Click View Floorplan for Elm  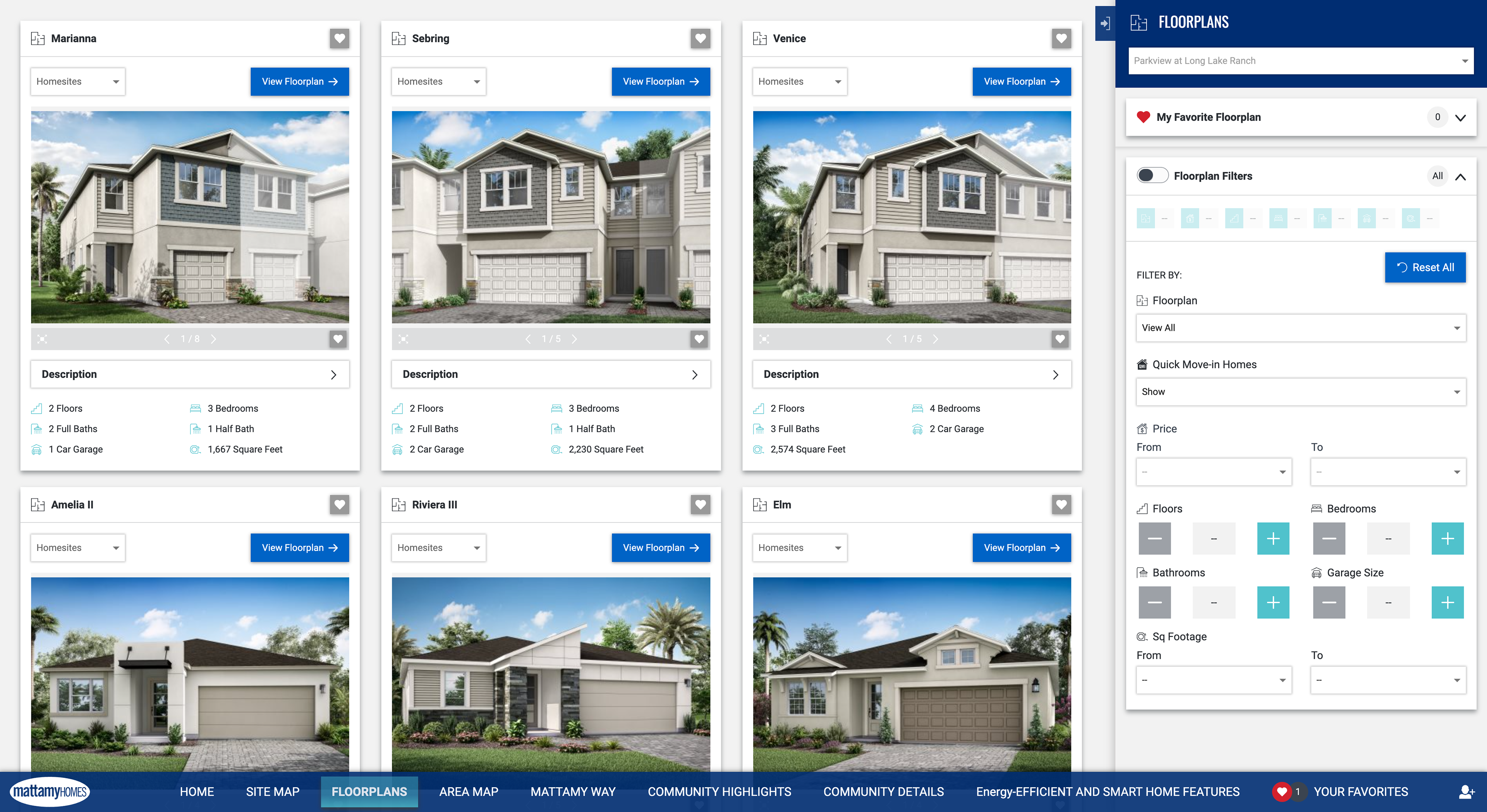pos(1021,548)
